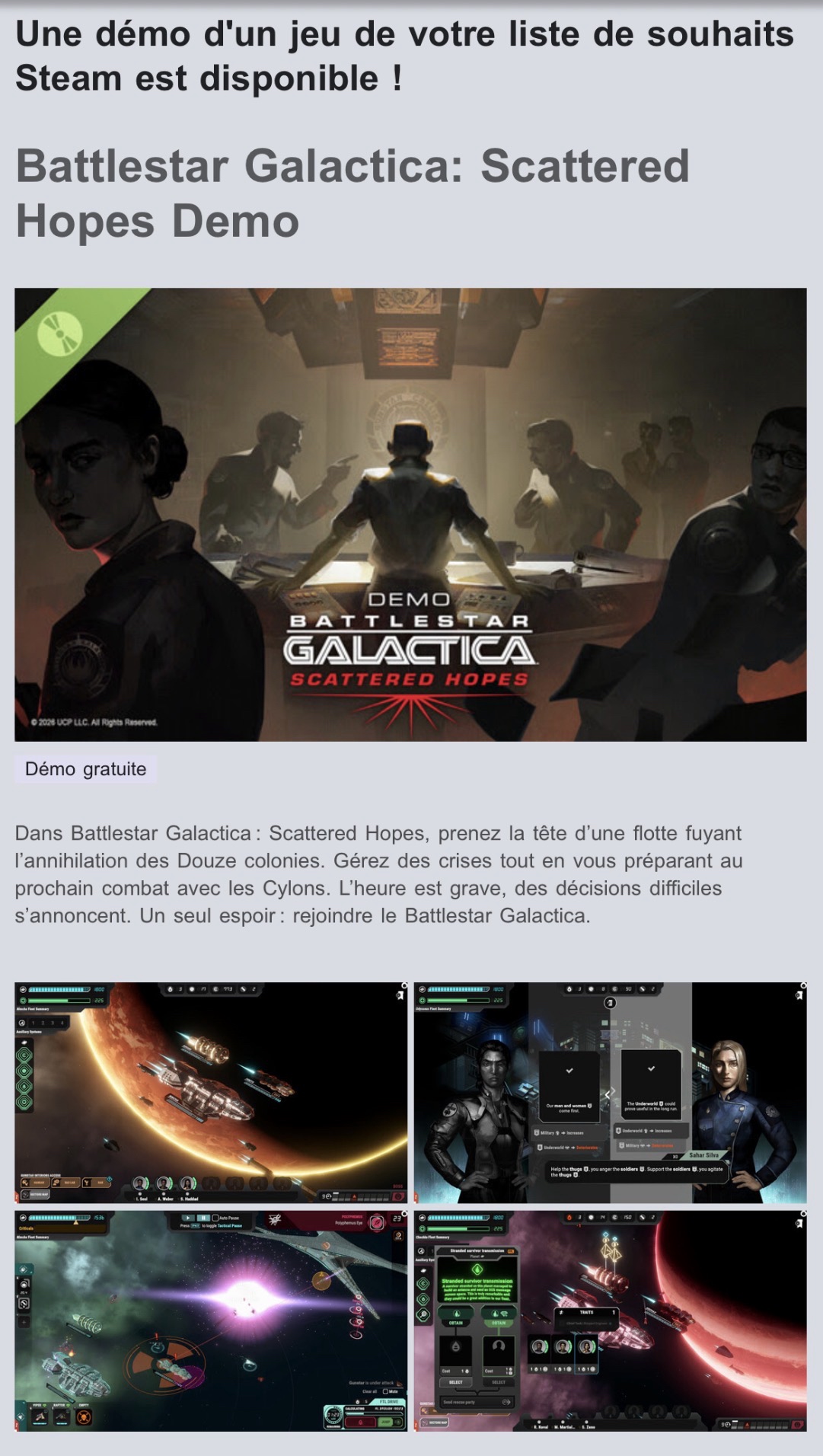Click the play icon in the tactical pause bar

coord(188,1218)
